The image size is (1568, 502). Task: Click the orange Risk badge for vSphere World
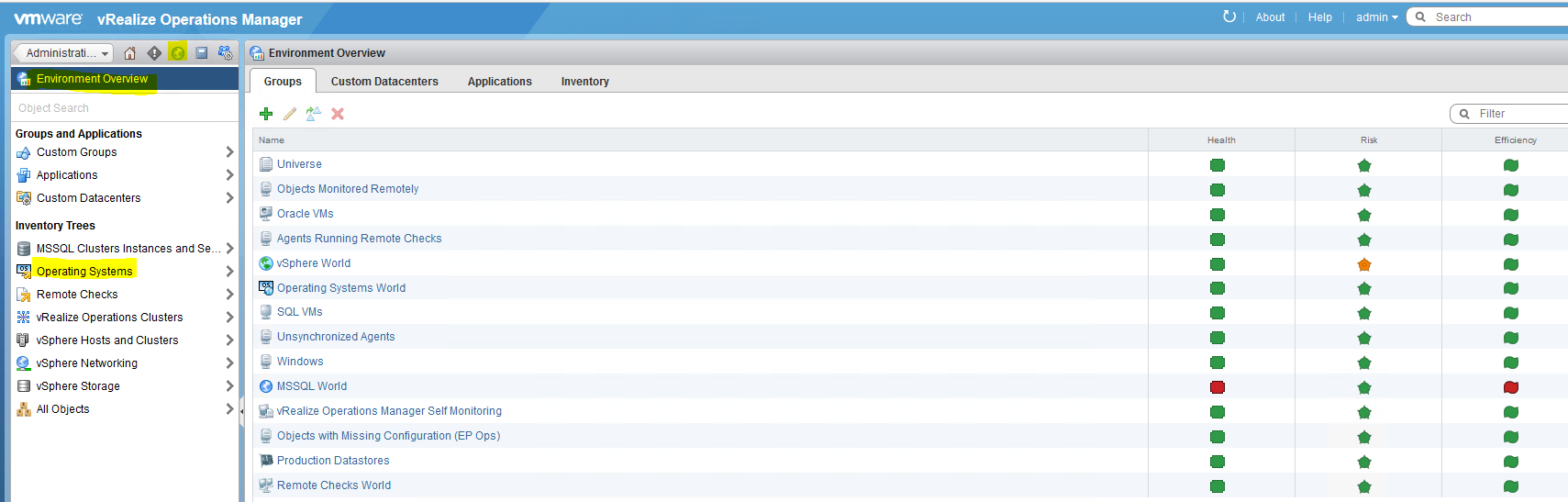pyautogui.click(x=1364, y=264)
